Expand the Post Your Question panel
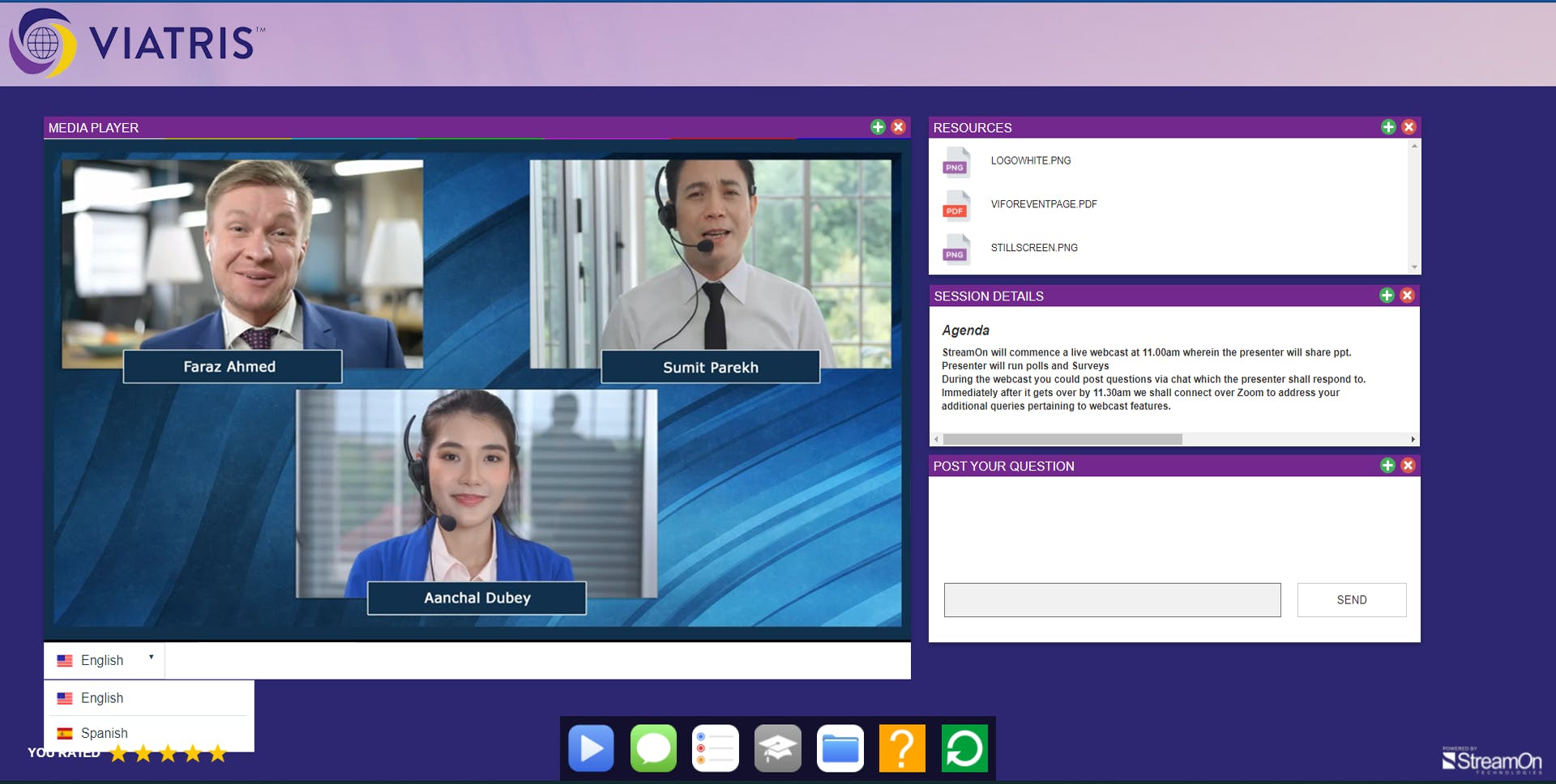 pos(1387,465)
